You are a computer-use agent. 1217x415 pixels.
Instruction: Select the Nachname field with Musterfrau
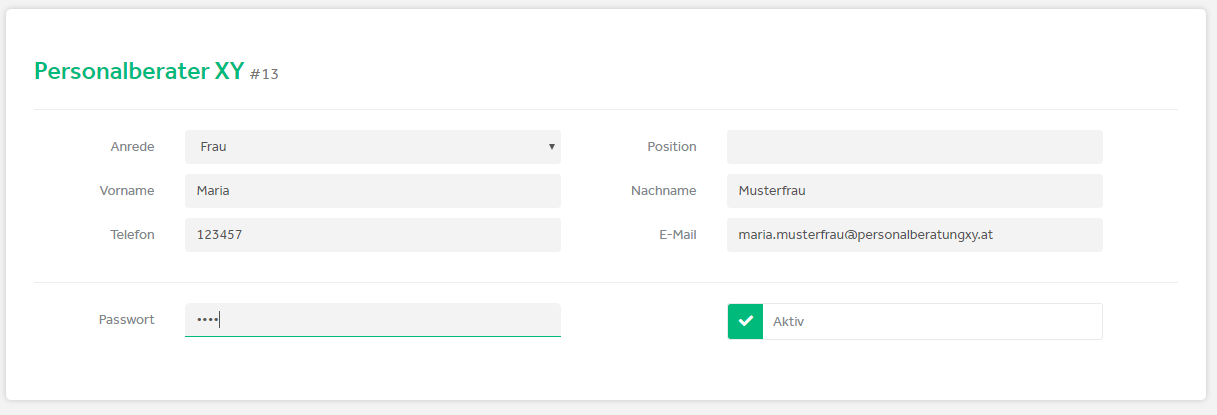tap(914, 191)
